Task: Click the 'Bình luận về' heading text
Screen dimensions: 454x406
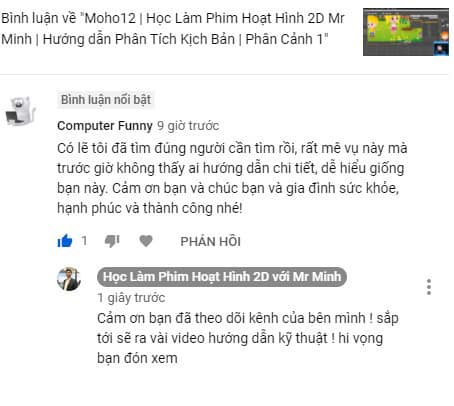Action: pyautogui.click(x=39, y=18)
